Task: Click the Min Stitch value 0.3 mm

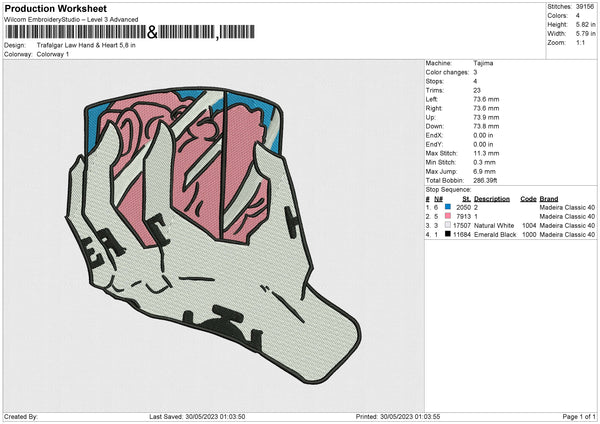Action: [x=484, y=162]
